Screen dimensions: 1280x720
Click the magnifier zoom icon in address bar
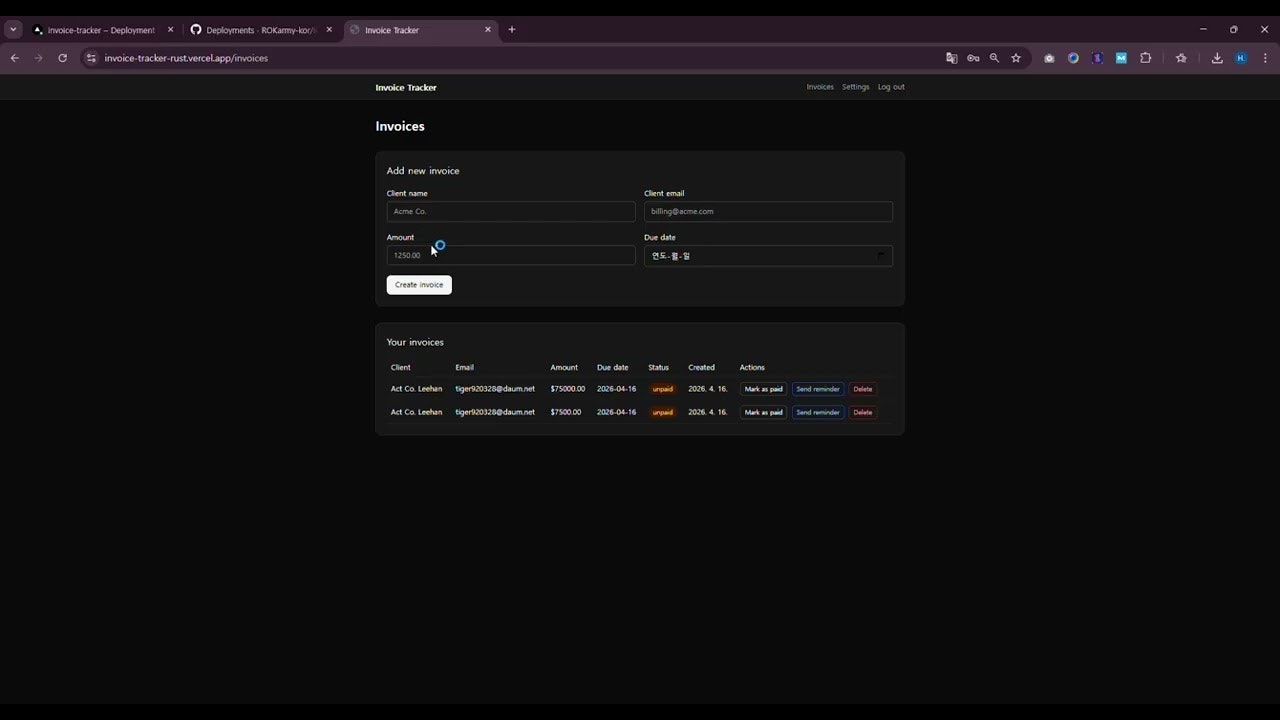tap(994, 58)
